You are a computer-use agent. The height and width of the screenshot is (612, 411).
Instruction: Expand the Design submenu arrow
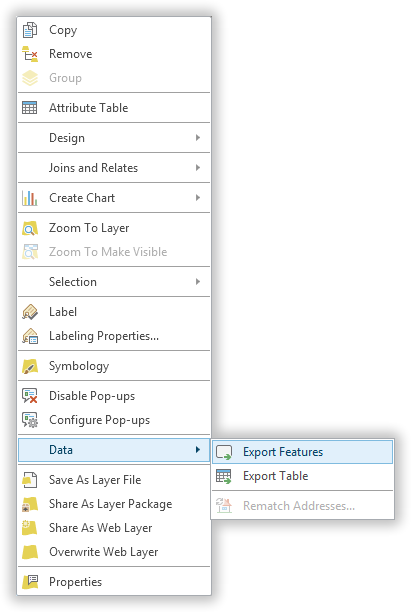pyautogui.click(x=198, y=138)
